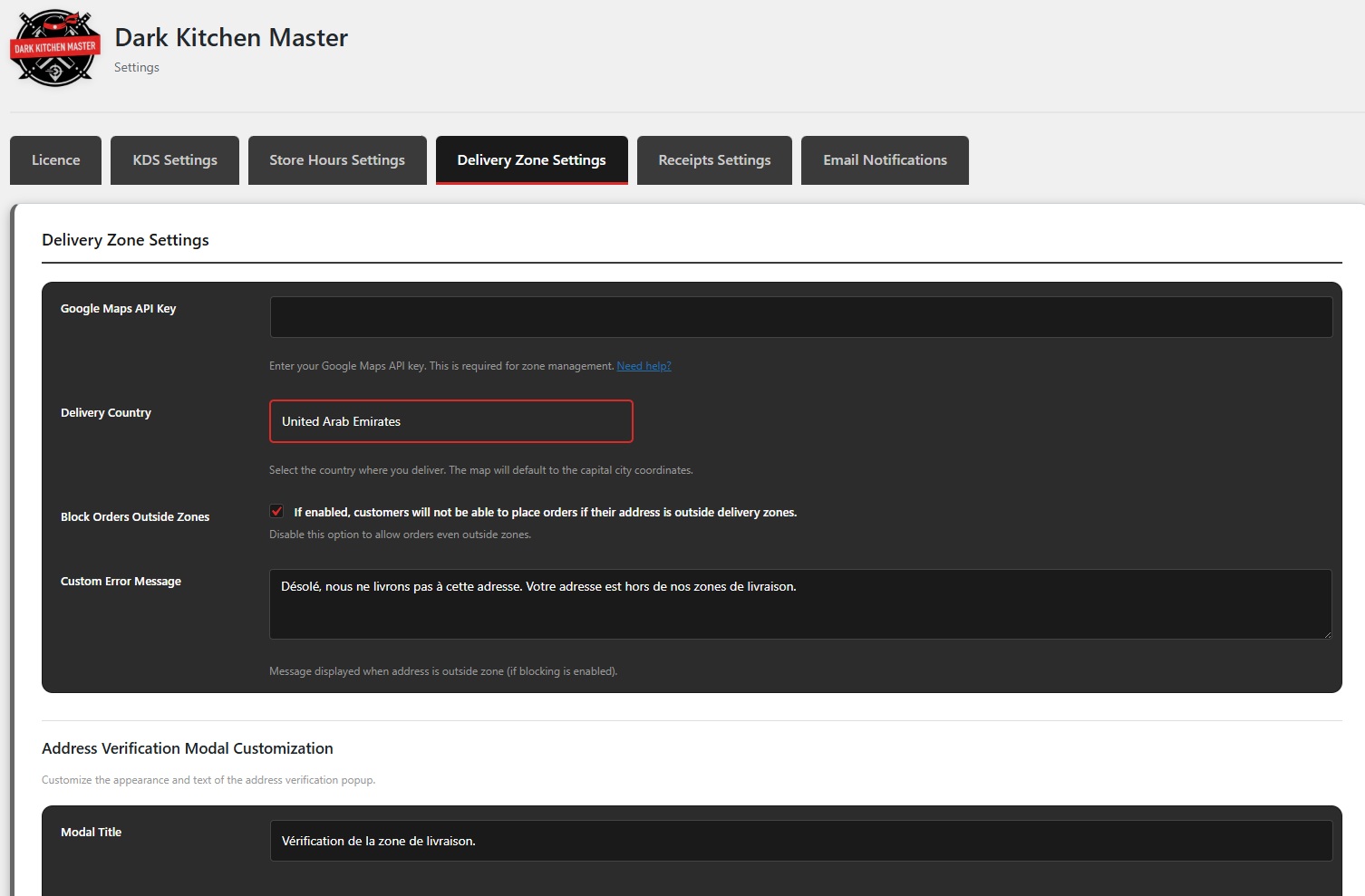Click the Delivery Zone Settings section heading

pos(125,240)
